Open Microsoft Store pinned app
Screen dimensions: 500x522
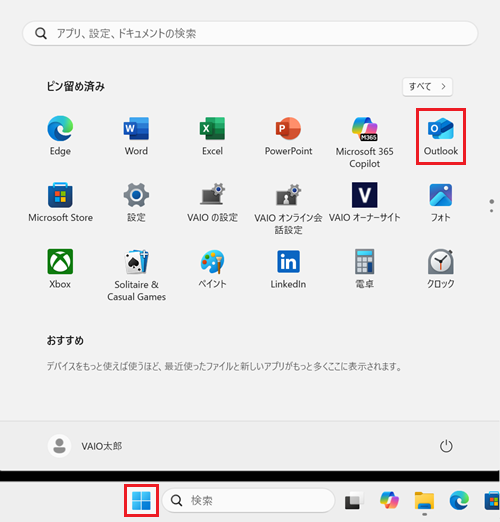[x=60, y=203]
